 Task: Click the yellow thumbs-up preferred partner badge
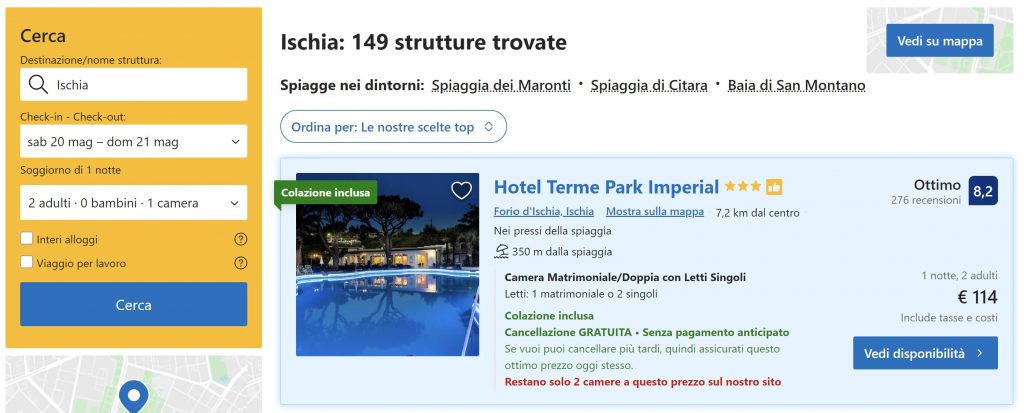click(774, 187)
